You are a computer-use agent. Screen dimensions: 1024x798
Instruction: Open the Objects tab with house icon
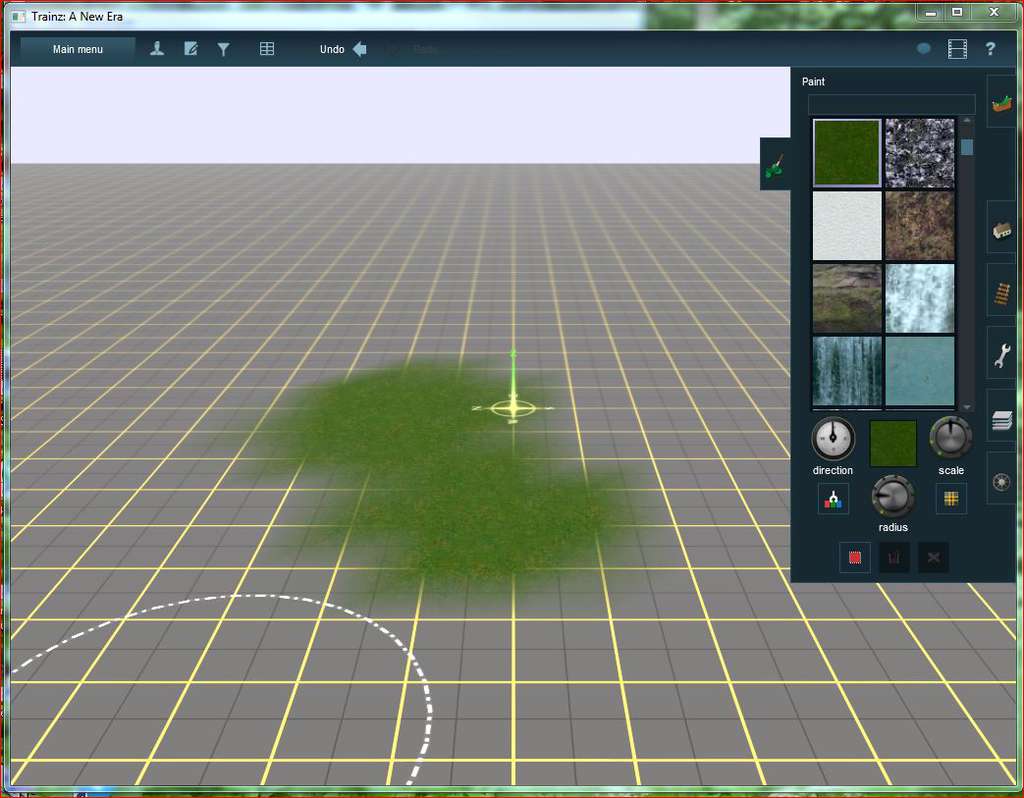point(1001,229)
